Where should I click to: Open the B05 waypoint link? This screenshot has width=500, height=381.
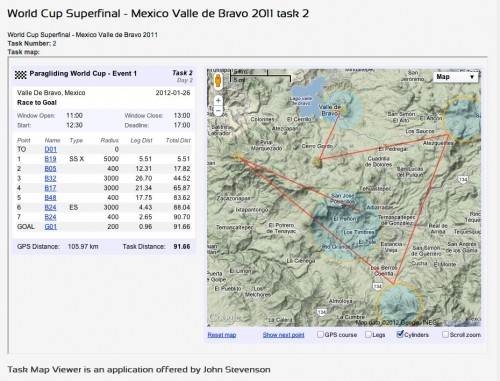coord(50,169)
